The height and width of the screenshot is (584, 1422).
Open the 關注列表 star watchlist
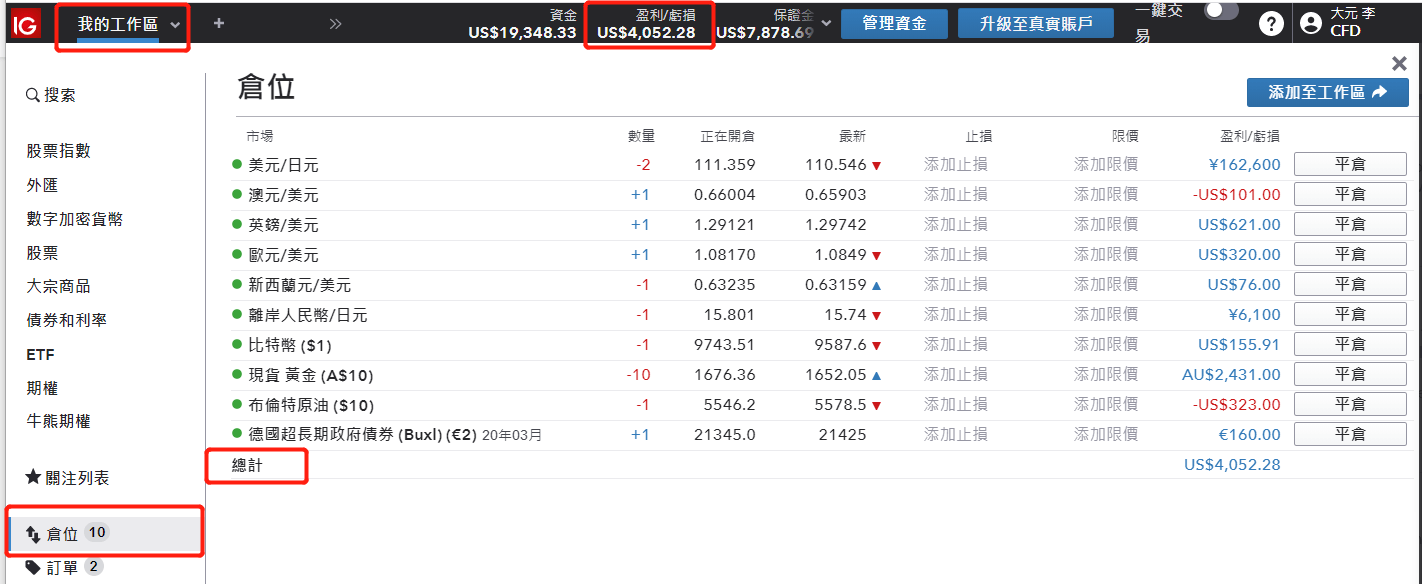[67, 478]
